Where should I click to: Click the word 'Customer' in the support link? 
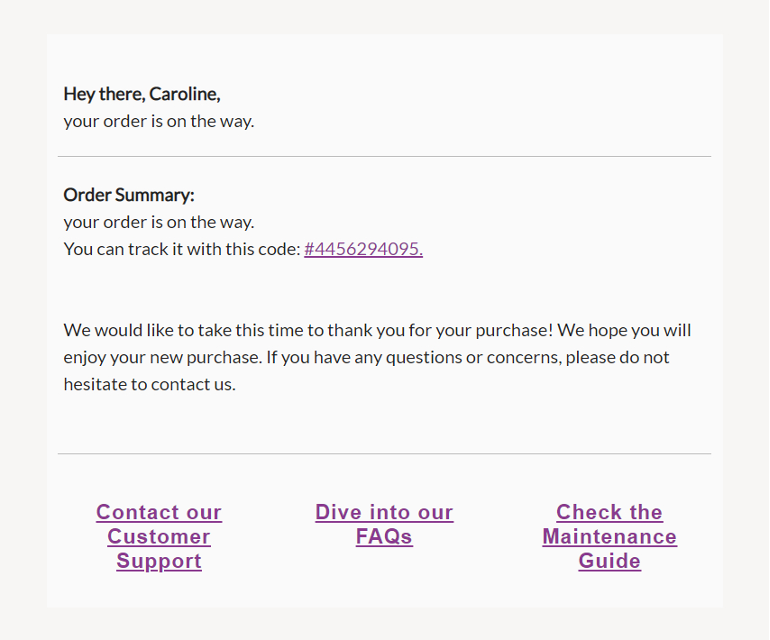tap(159, 536)
